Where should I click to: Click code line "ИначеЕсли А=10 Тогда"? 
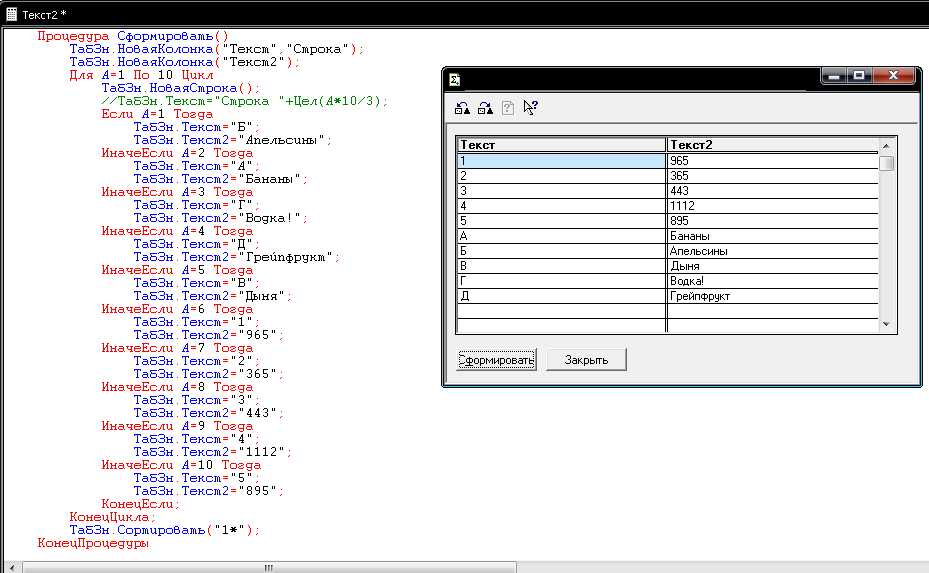[x=181, y=466]
